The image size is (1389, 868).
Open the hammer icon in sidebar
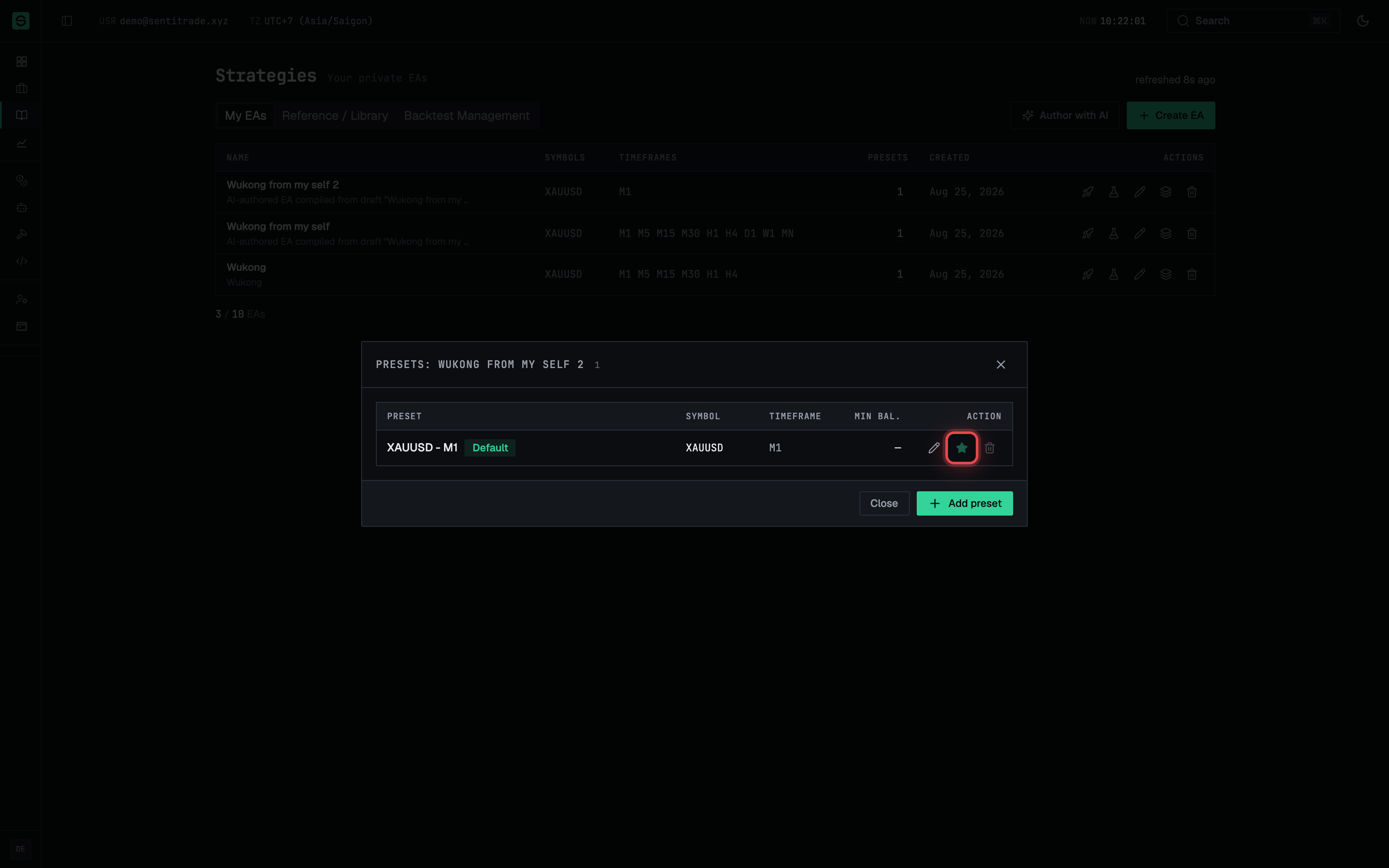pos(22,234)
